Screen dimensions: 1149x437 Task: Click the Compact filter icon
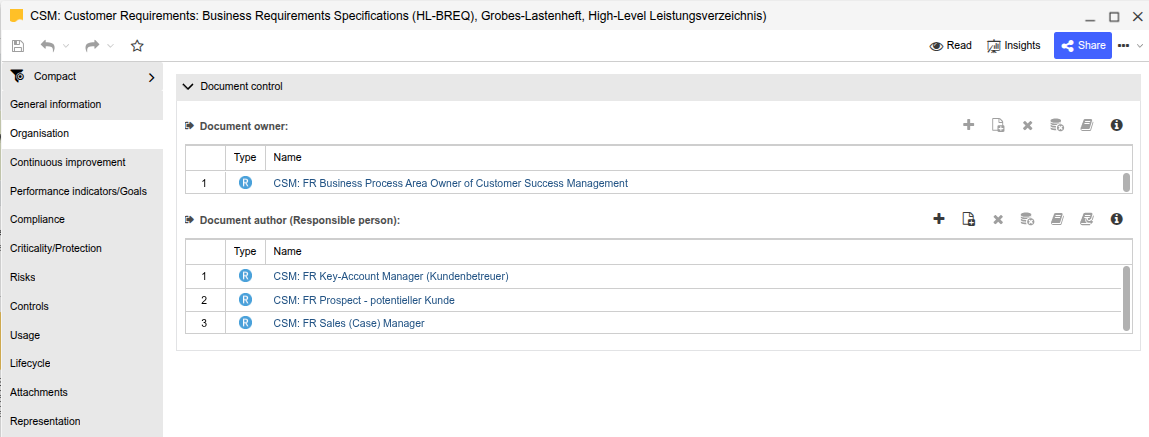pos(18,76)
